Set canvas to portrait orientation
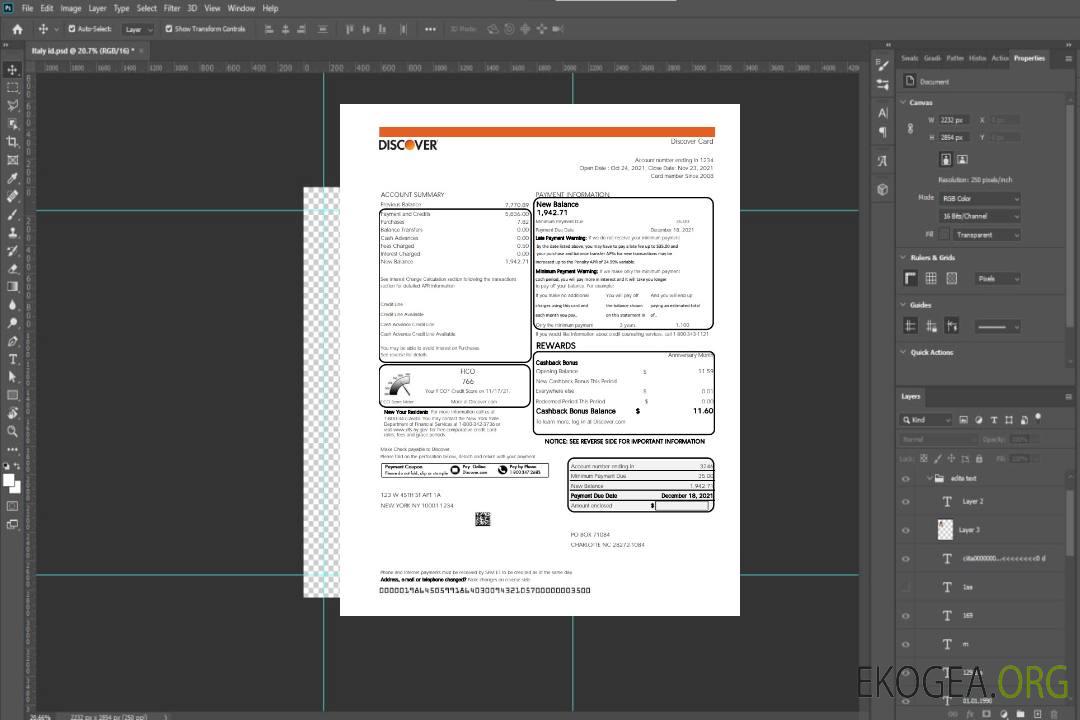This screenshot has width=1080, height=720. 946,160
